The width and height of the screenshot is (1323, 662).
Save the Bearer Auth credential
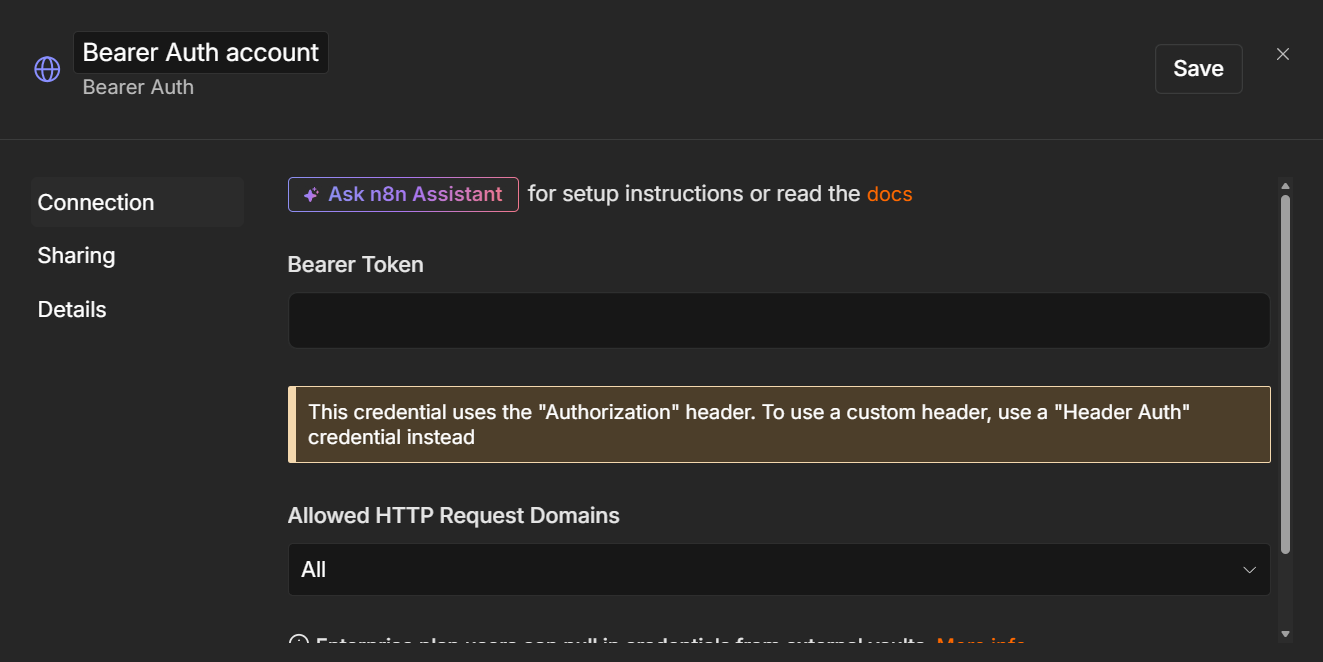tap(1198, 69)
